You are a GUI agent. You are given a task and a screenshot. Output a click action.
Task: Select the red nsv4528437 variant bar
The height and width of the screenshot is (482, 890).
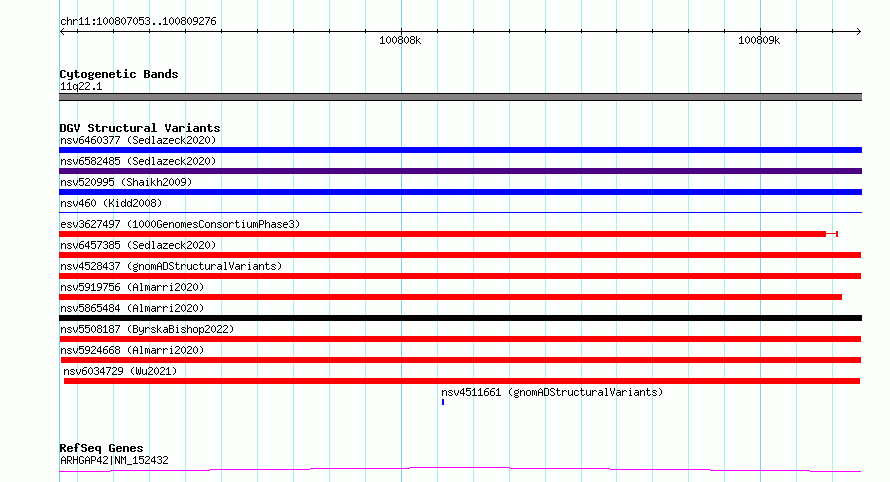[460, 276]
